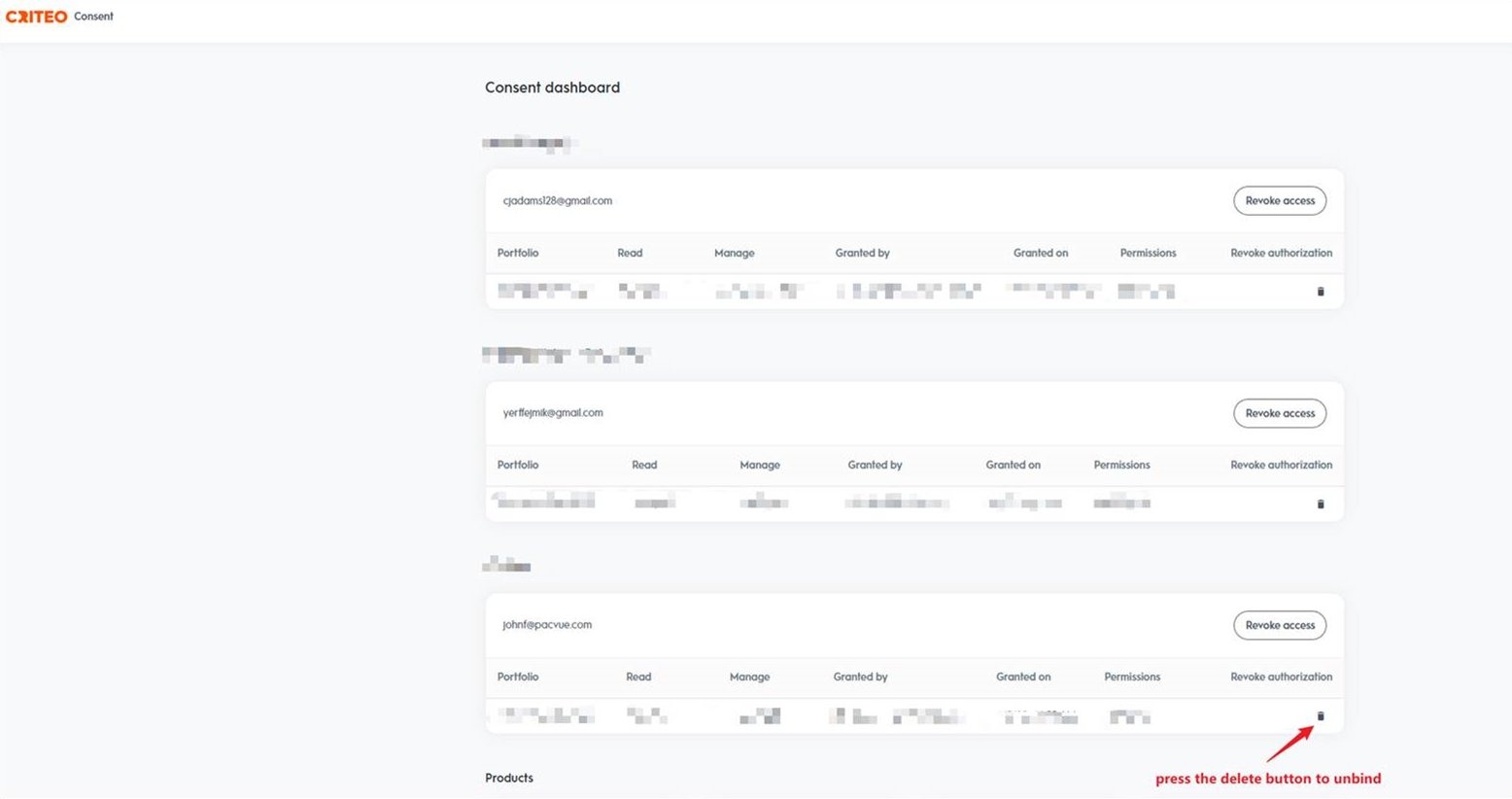
Task: Click Revoke authorization header in cjadams128 table
Action: click(1281, 253)
